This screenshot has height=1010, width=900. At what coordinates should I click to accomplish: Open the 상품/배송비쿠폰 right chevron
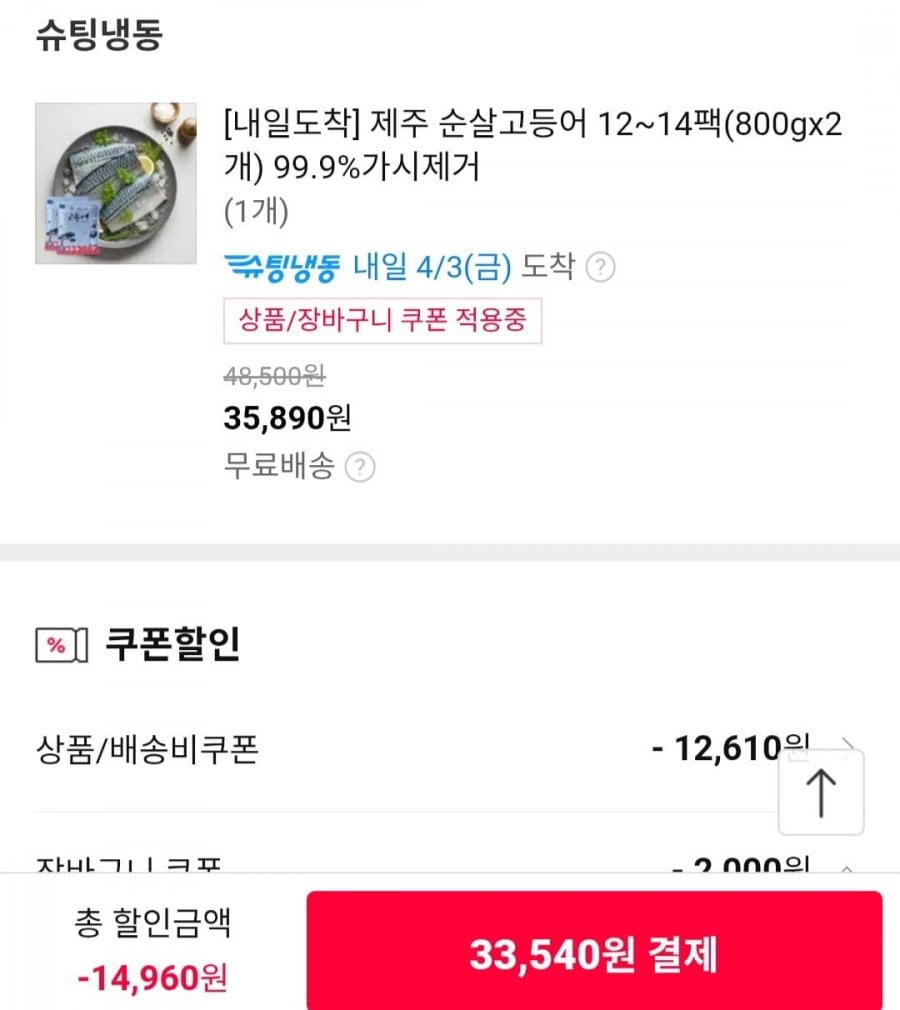click(x=849, y=746)
